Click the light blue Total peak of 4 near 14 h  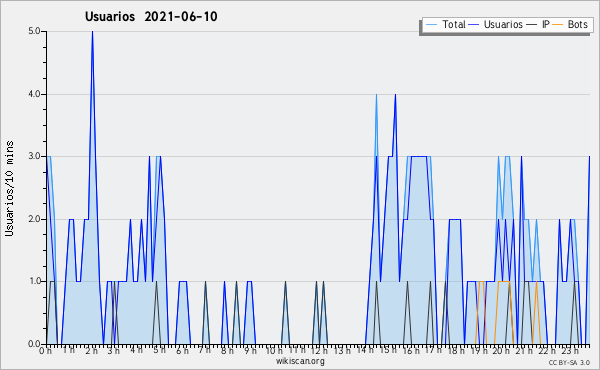[x=376, y=95]
